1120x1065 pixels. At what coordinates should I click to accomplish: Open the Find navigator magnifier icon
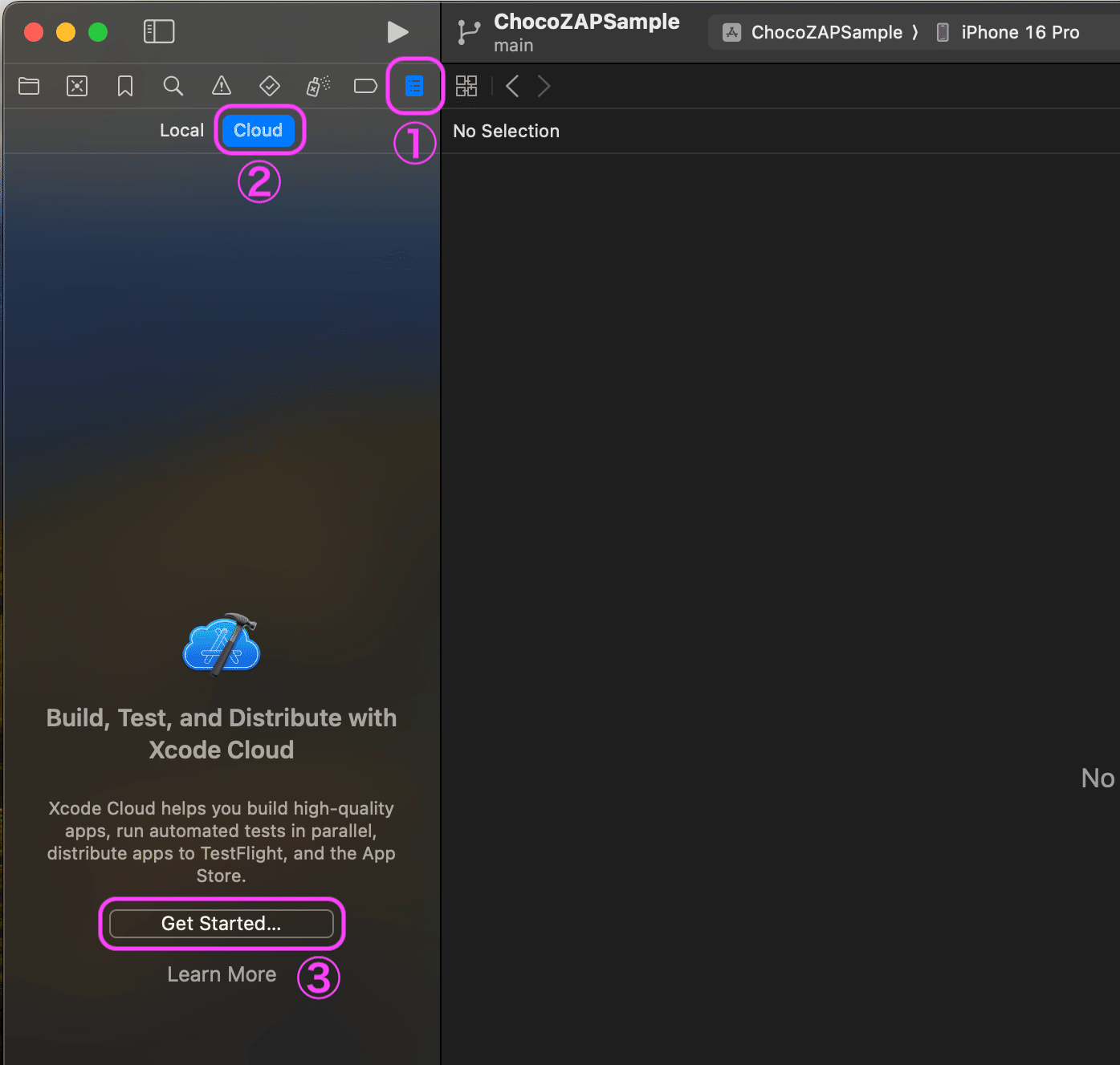(173, 86)
